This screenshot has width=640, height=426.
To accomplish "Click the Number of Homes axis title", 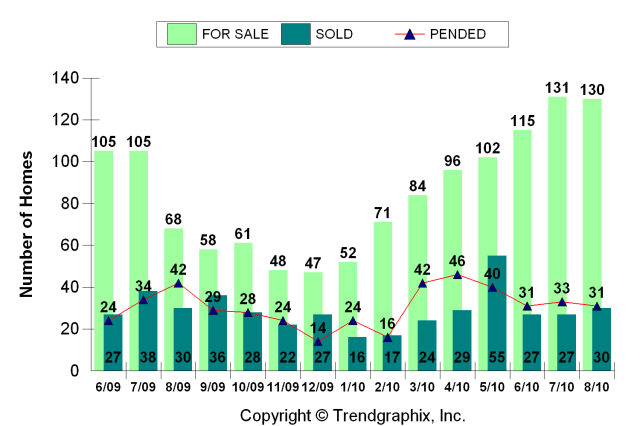I will tap(27, 223).
